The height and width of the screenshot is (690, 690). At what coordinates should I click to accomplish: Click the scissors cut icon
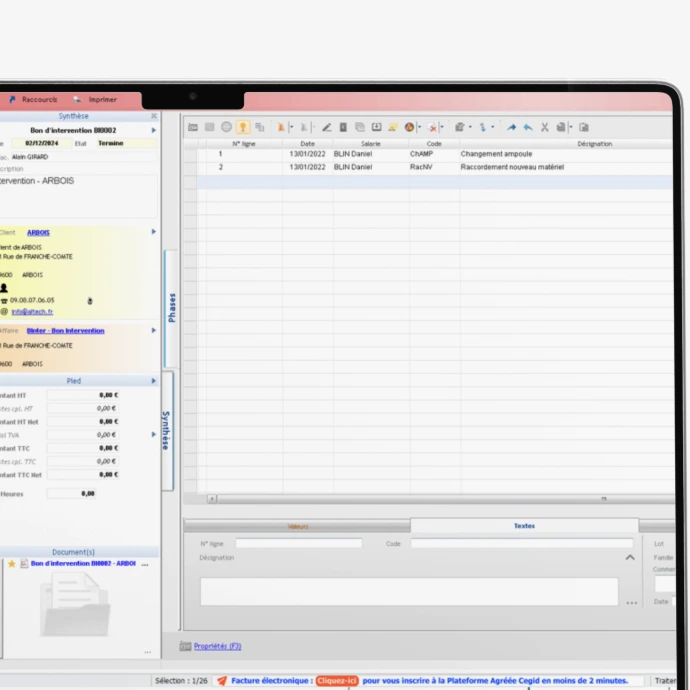[545, 127]
